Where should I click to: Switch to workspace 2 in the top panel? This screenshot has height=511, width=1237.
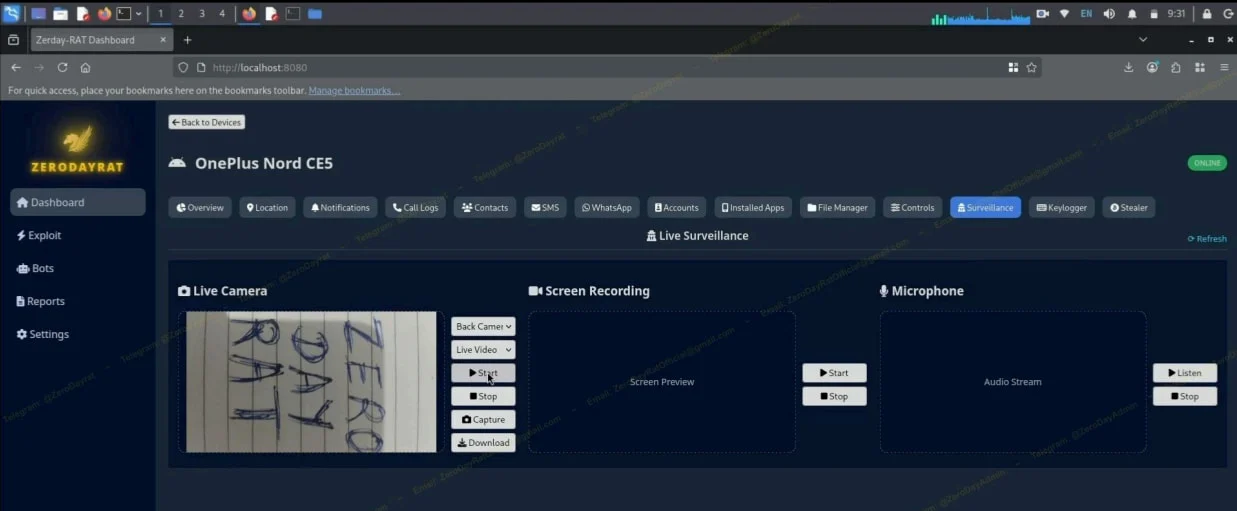pos(181,14)
